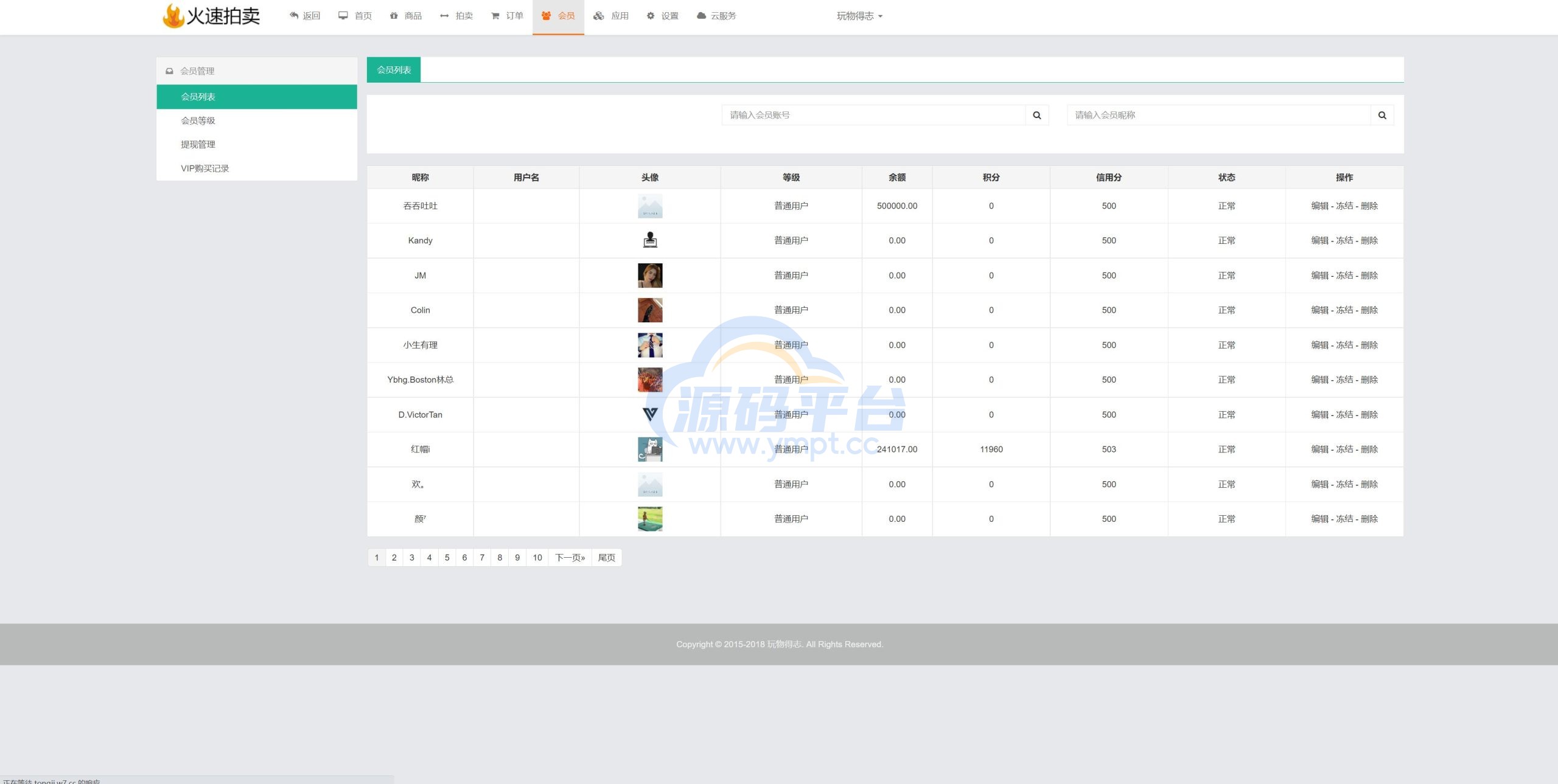Click the 返回 back arrow icon
1558x784 pixels.
(294, 16)
